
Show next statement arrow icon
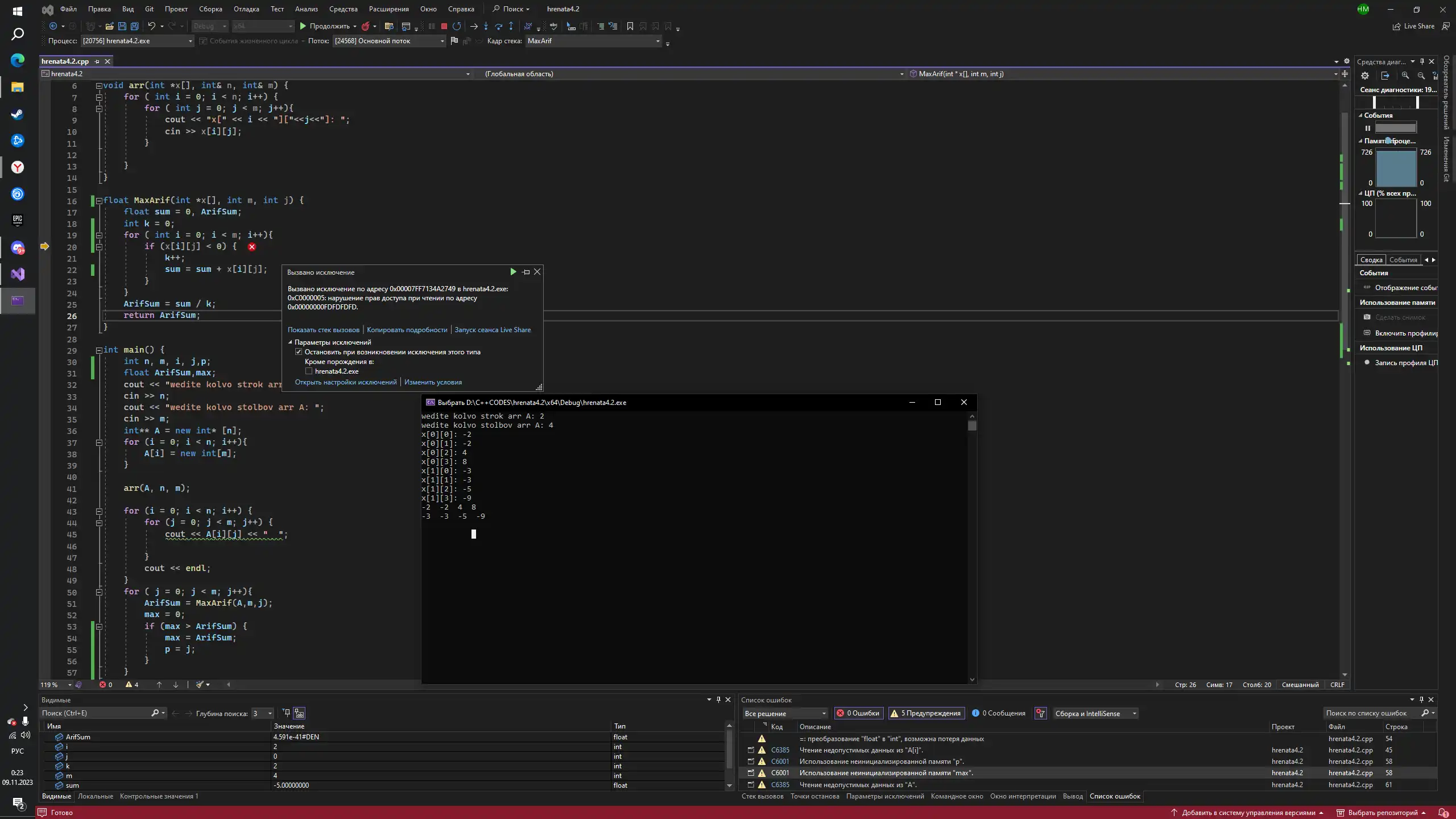(473, 26)
